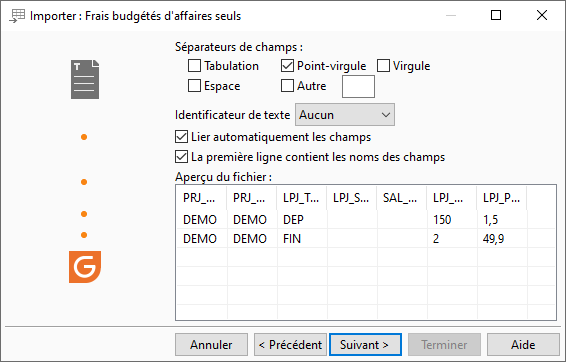566x362 pixels.
Task: Click inside the Autre custom separator field
Action: 358,87
